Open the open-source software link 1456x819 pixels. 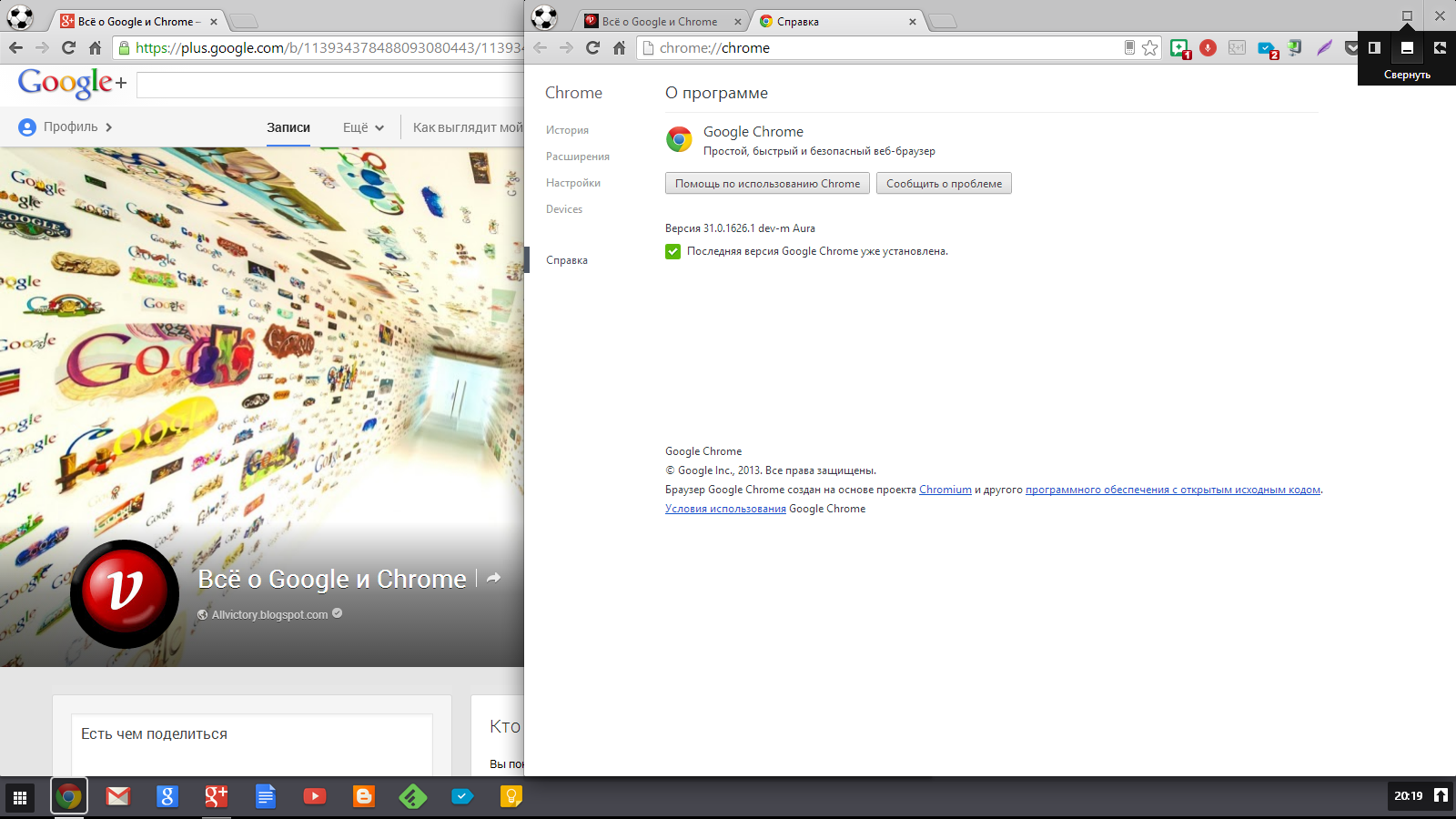tap(1173, 490)
